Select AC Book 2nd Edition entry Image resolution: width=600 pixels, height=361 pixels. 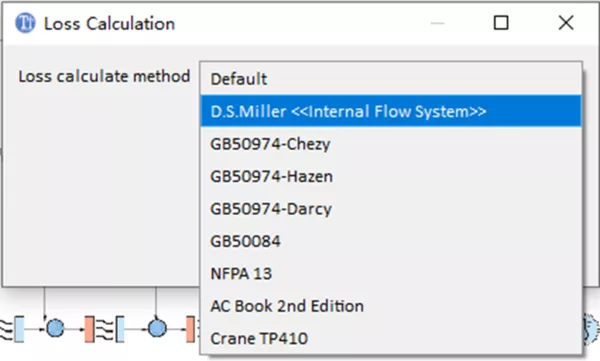pyautogui.click(x=391, y=306)
